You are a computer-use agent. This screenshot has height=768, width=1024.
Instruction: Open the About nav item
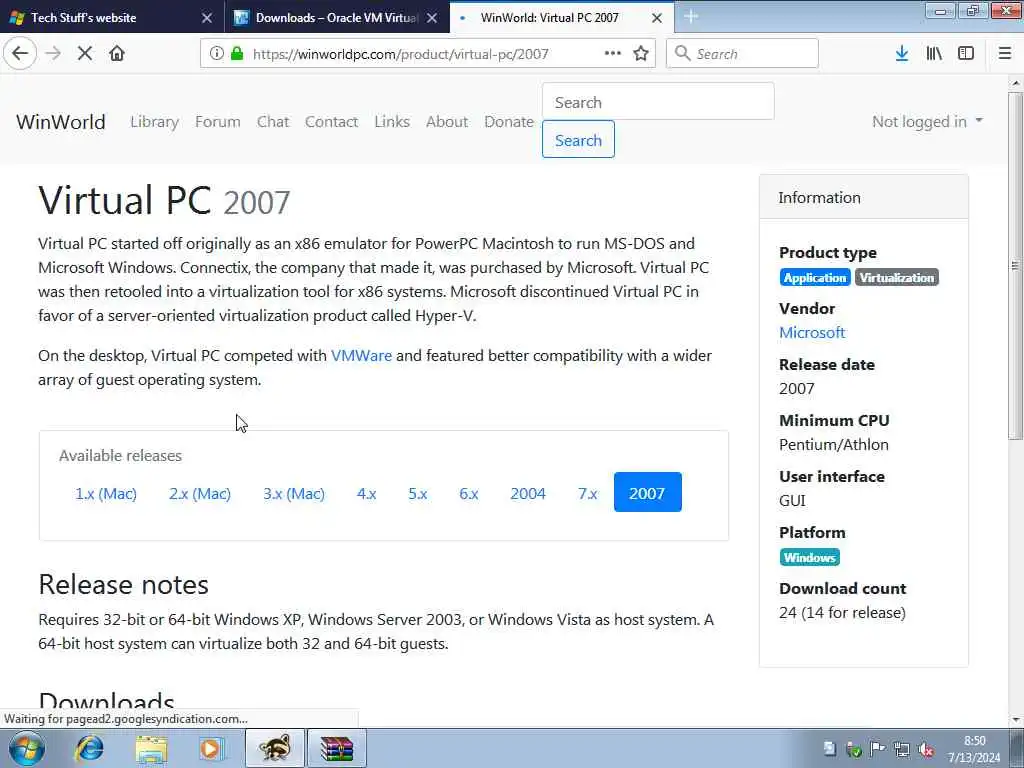tap(447, 121)
